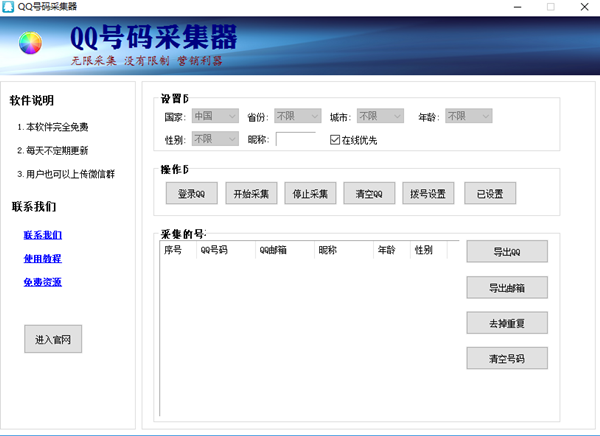Click the QQ邮箱 column header
Screen dimensions: 600x436
[285, 250]
